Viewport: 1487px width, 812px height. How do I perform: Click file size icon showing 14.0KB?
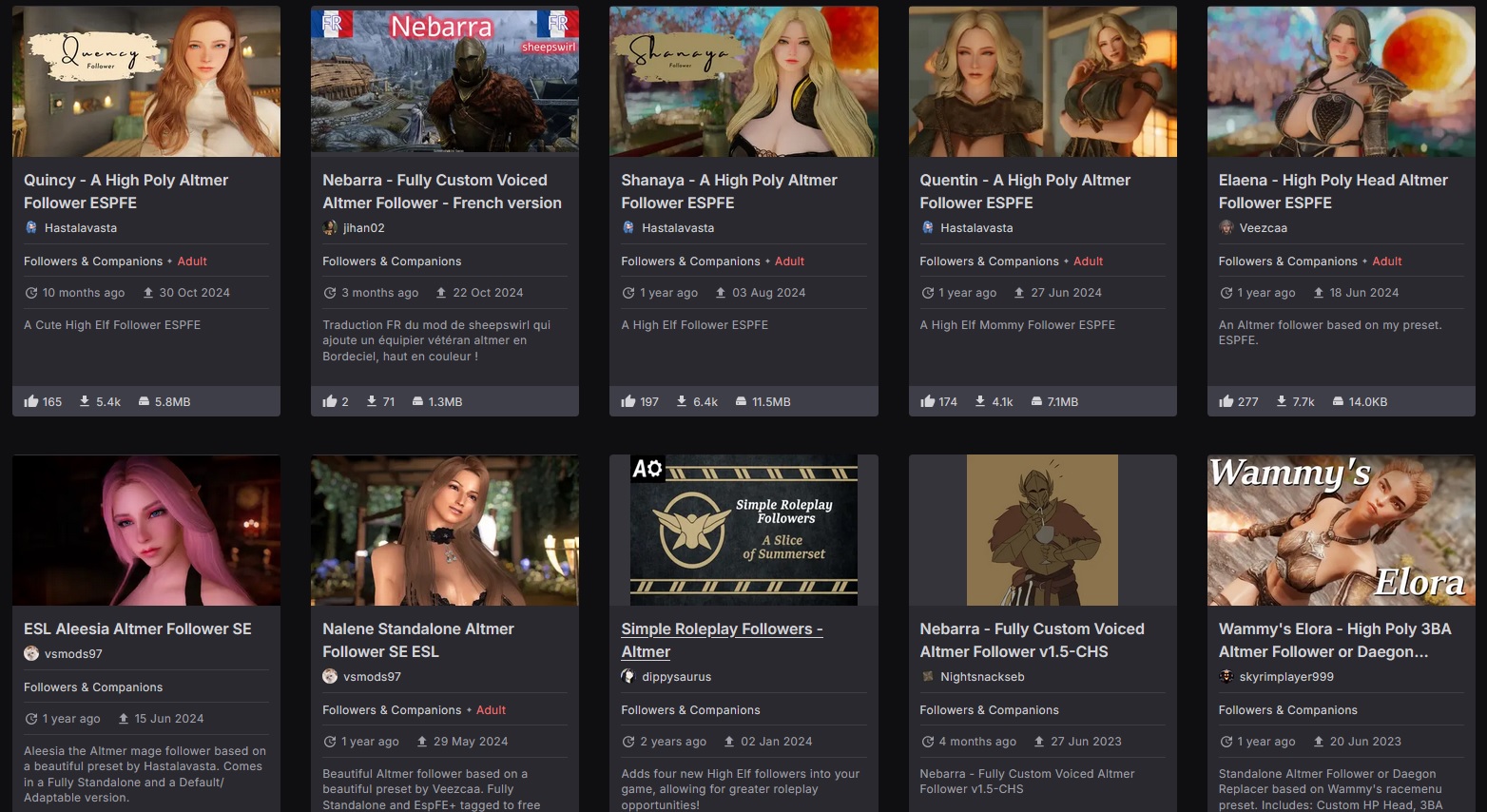click(x=1338, y=401)
